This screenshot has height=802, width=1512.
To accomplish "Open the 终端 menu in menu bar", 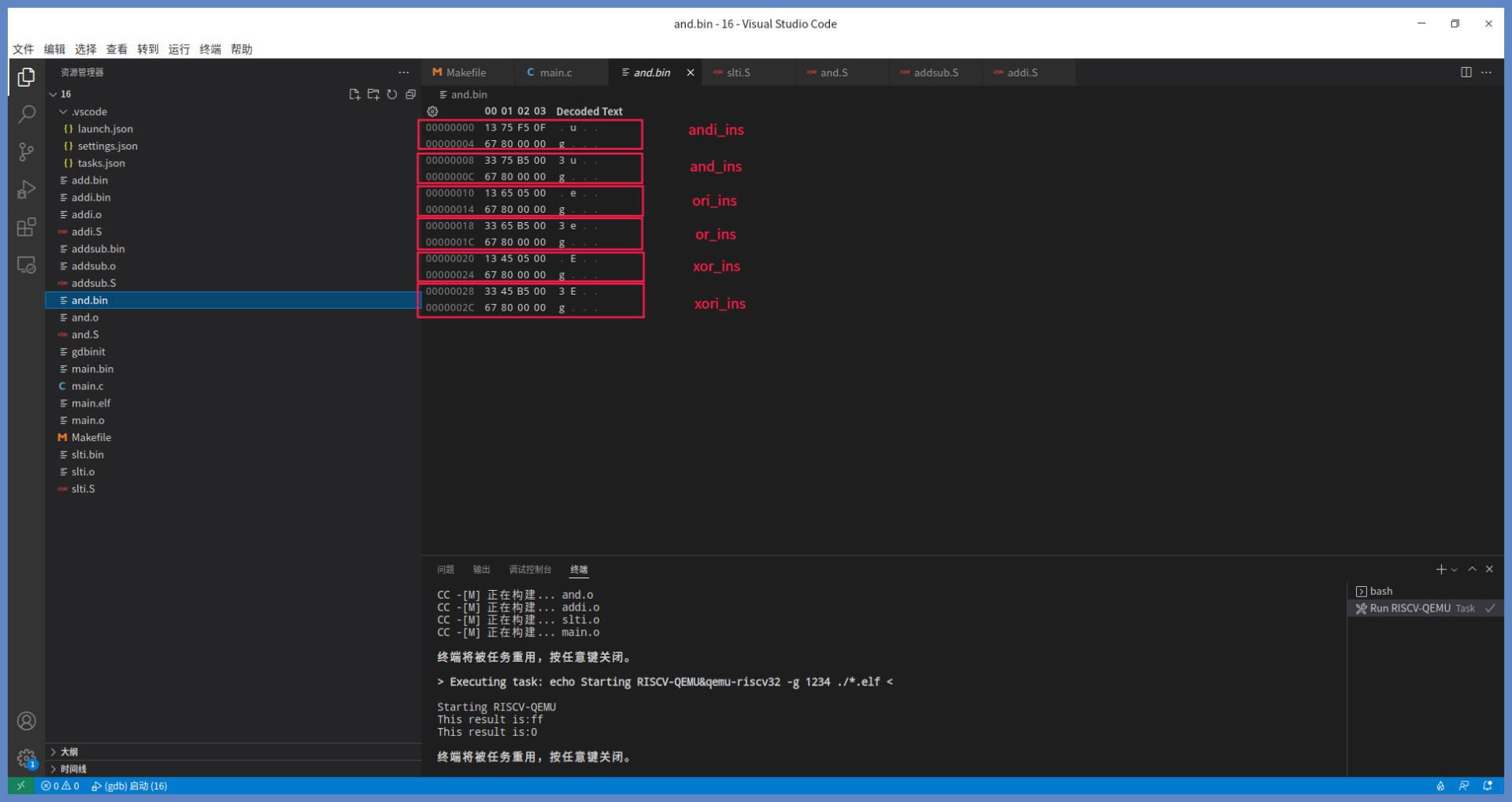I will 210,49.
